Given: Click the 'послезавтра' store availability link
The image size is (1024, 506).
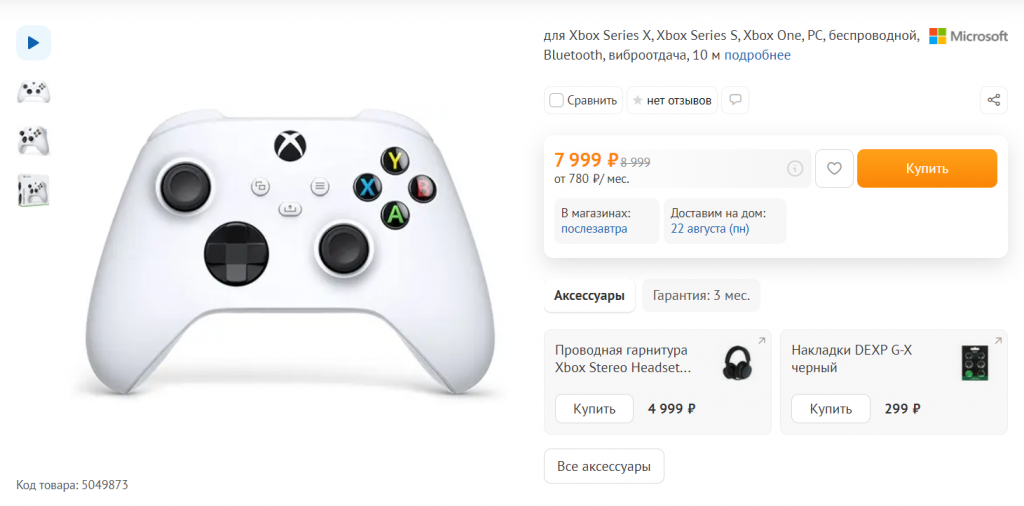Looking at the screenshot, I should click(594, 229).
